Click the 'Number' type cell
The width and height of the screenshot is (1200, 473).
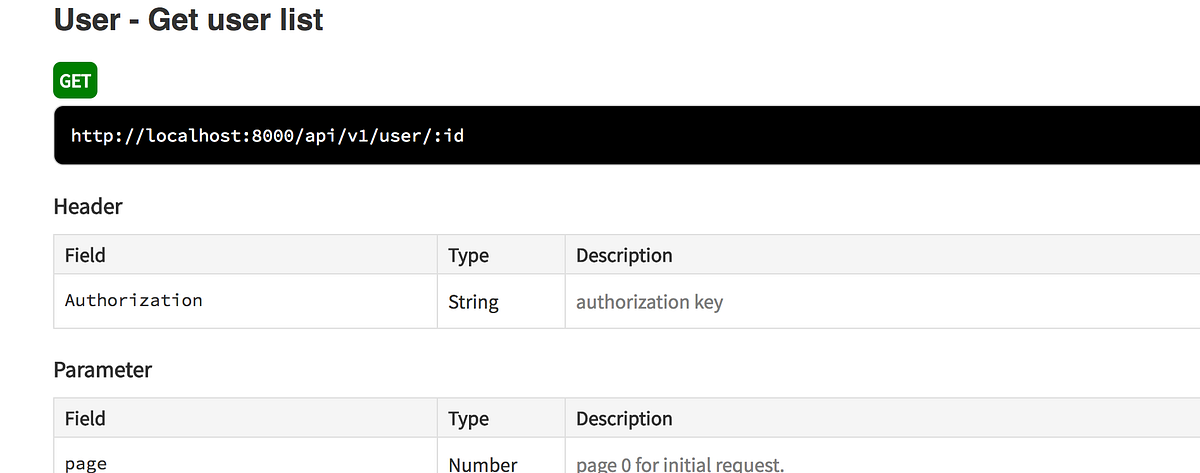tap(482, 464)
